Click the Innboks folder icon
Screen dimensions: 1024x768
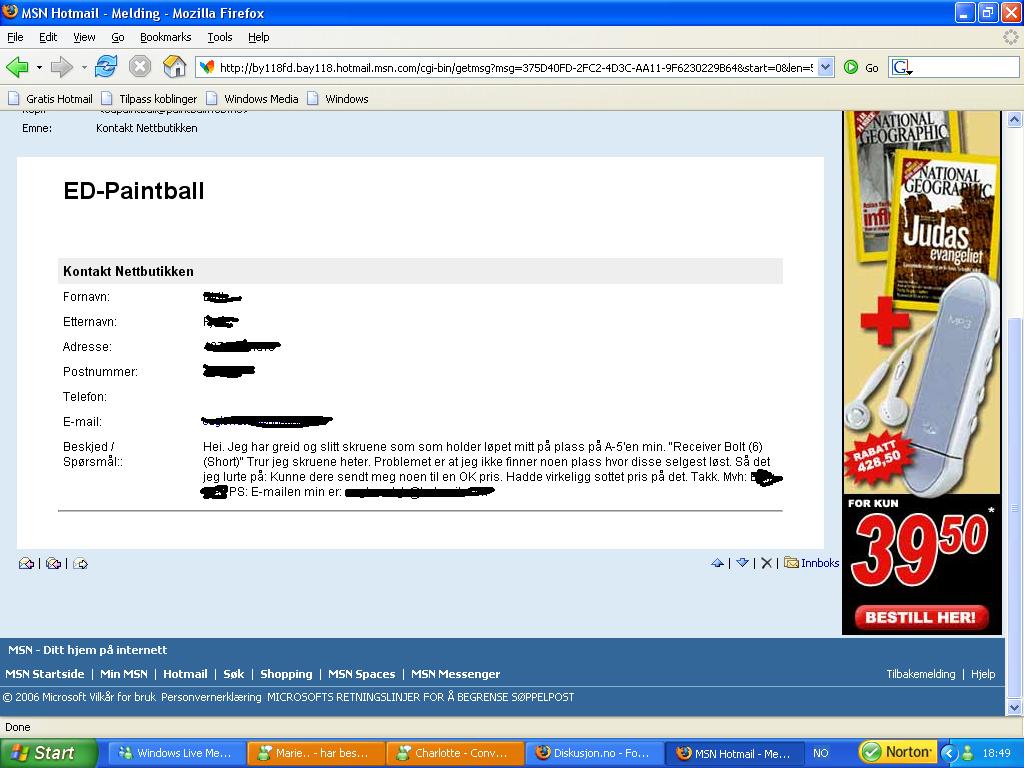tap(792, 562)
